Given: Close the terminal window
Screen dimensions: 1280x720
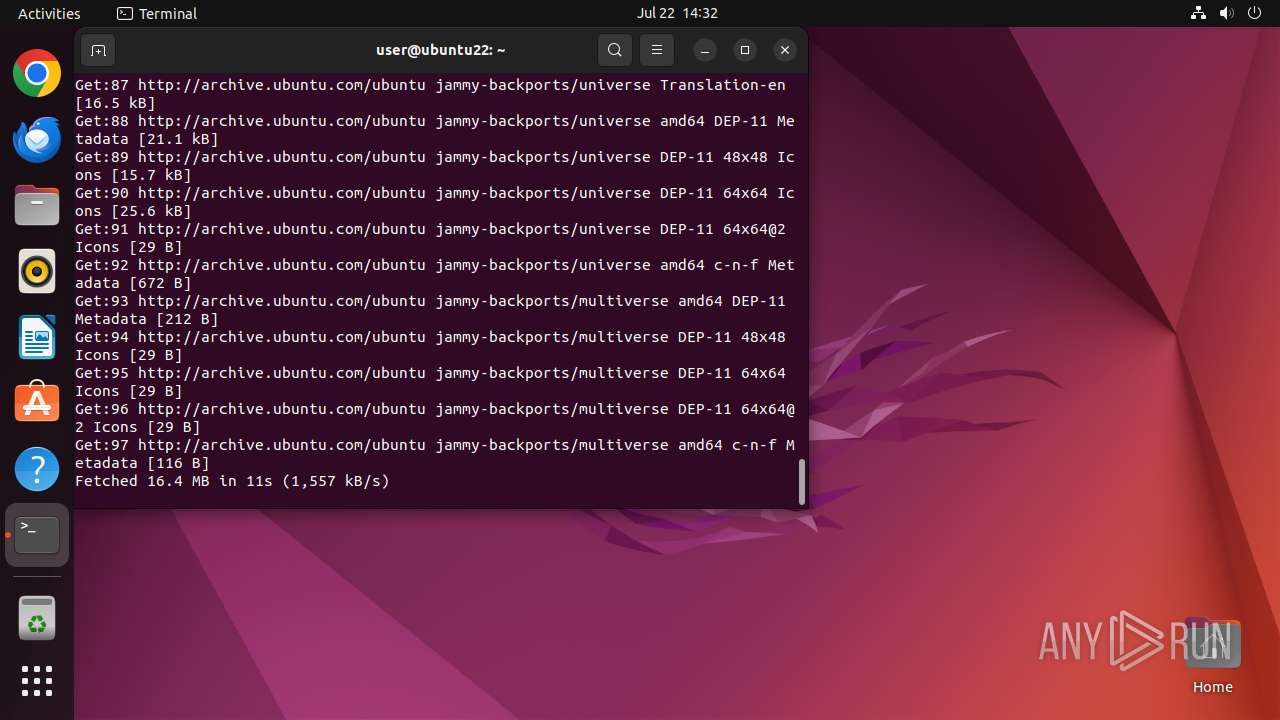Looking at the screenshot, I should 785,50.
